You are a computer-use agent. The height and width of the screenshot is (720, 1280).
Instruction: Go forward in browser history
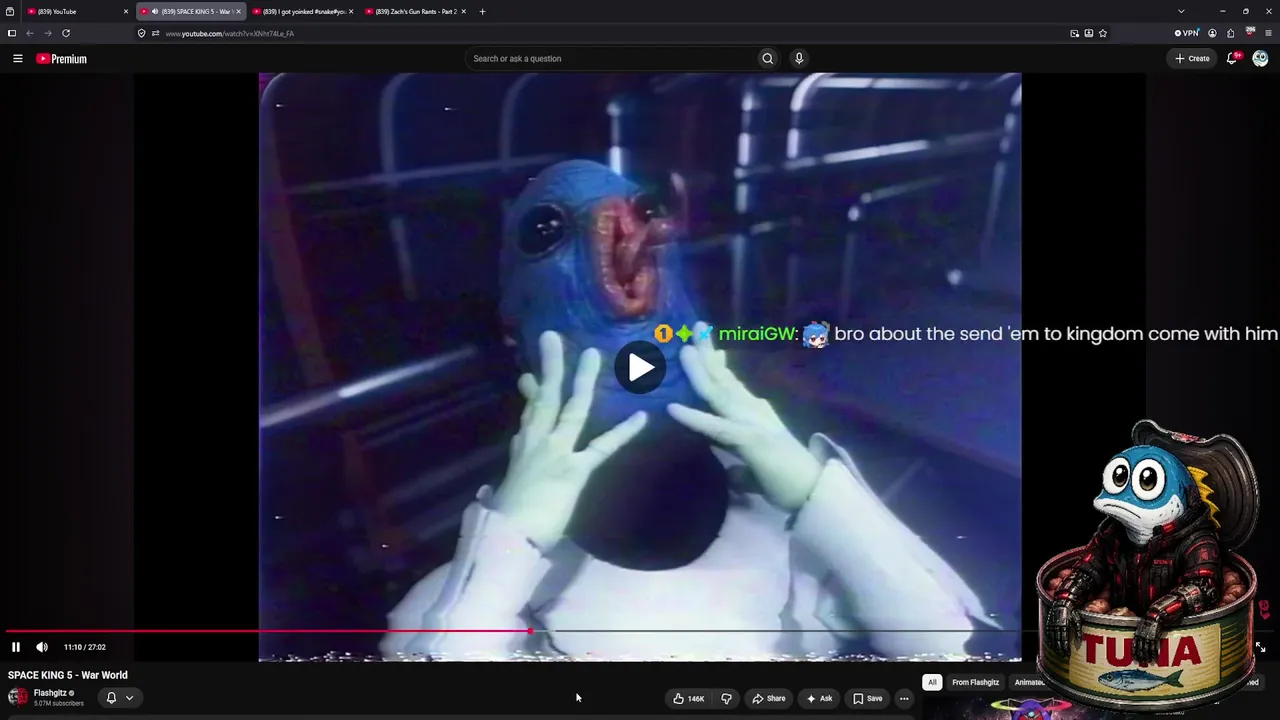point(48,33)
